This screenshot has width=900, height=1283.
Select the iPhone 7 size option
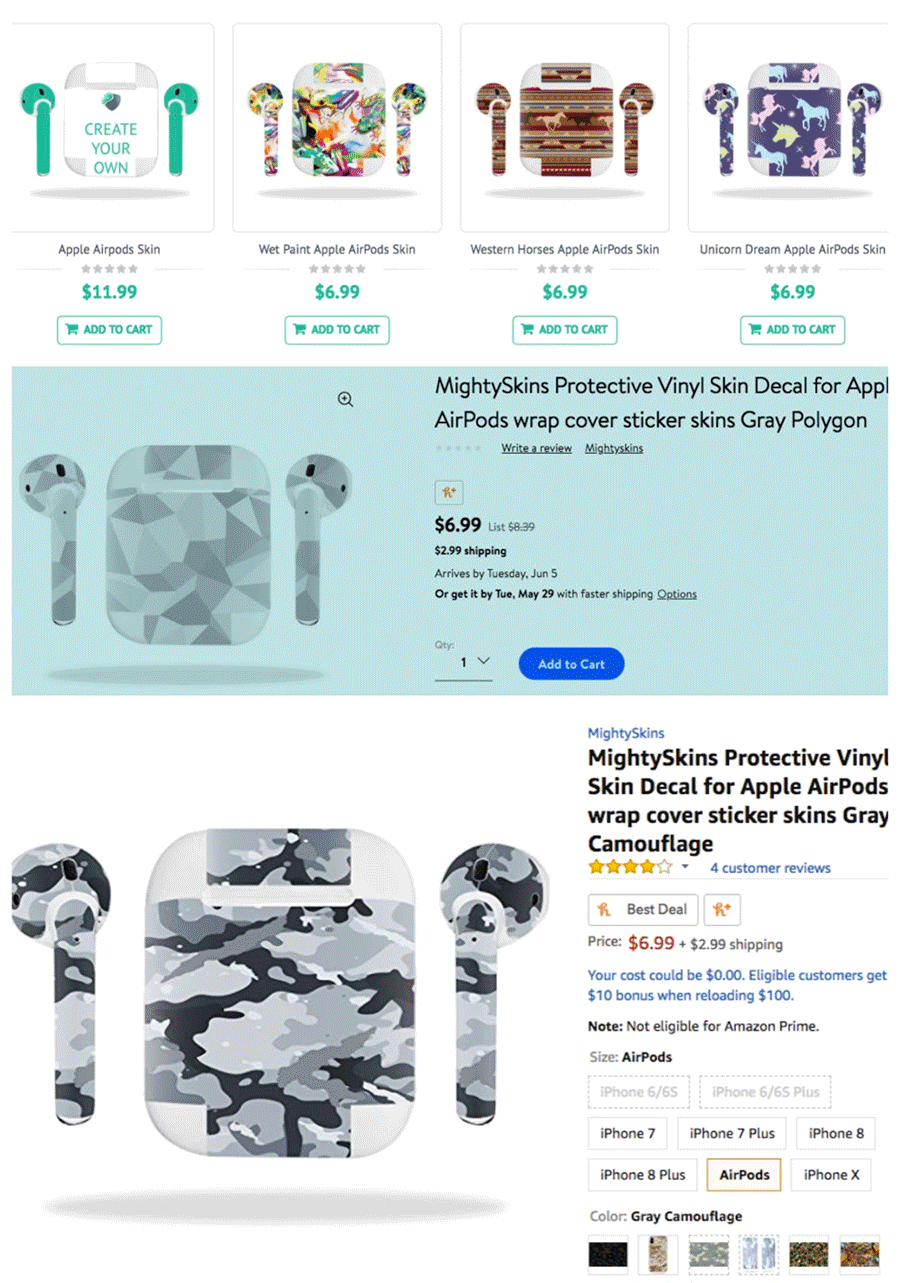[627, 1133]
